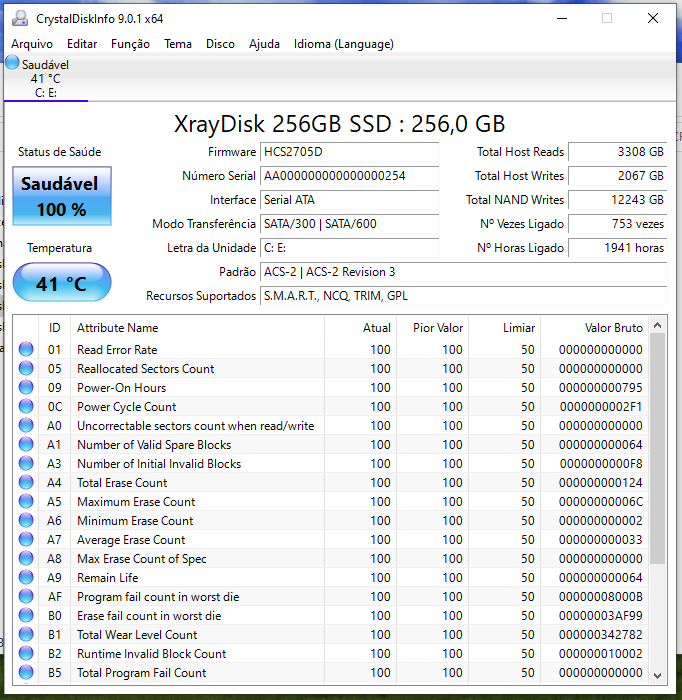Click the ID column header
This screenshot has width=682, height=700.
[54, 328]
